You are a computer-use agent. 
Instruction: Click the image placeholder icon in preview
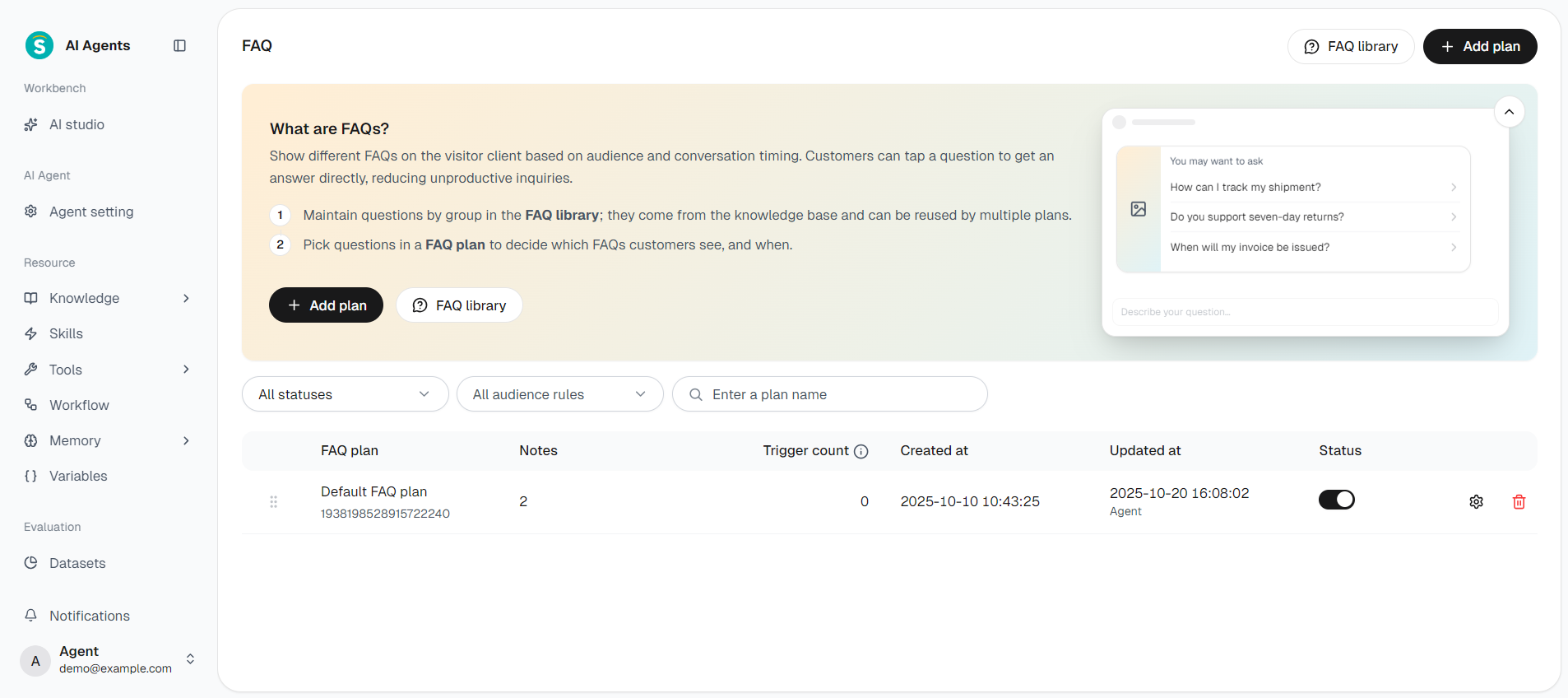pyautogui.click(x=1138, y=209)
